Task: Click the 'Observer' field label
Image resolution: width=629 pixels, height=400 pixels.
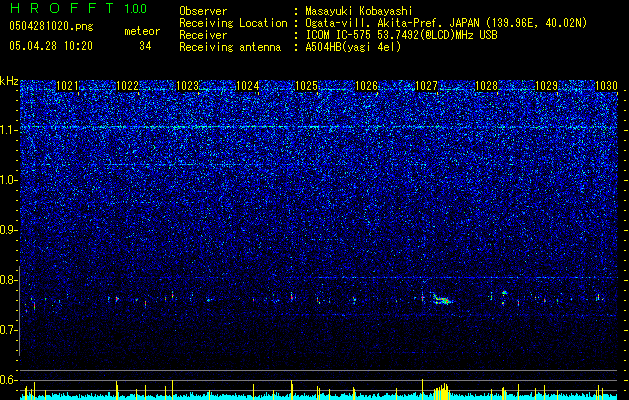Action: (203, 11)
